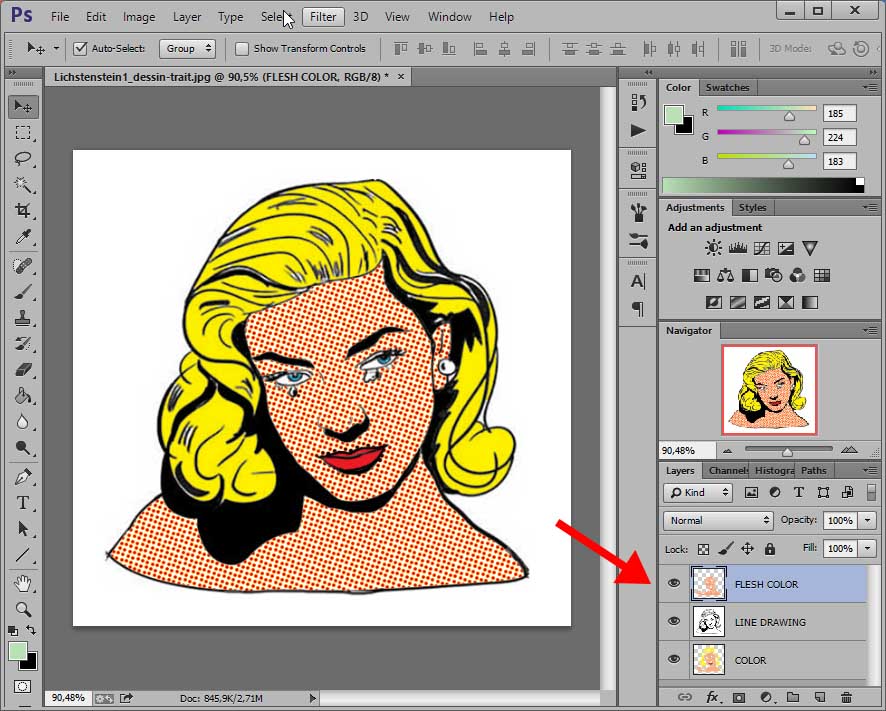The image size is (886, 711).
Task: Open layer style fx menu
Action: [712, 697]
